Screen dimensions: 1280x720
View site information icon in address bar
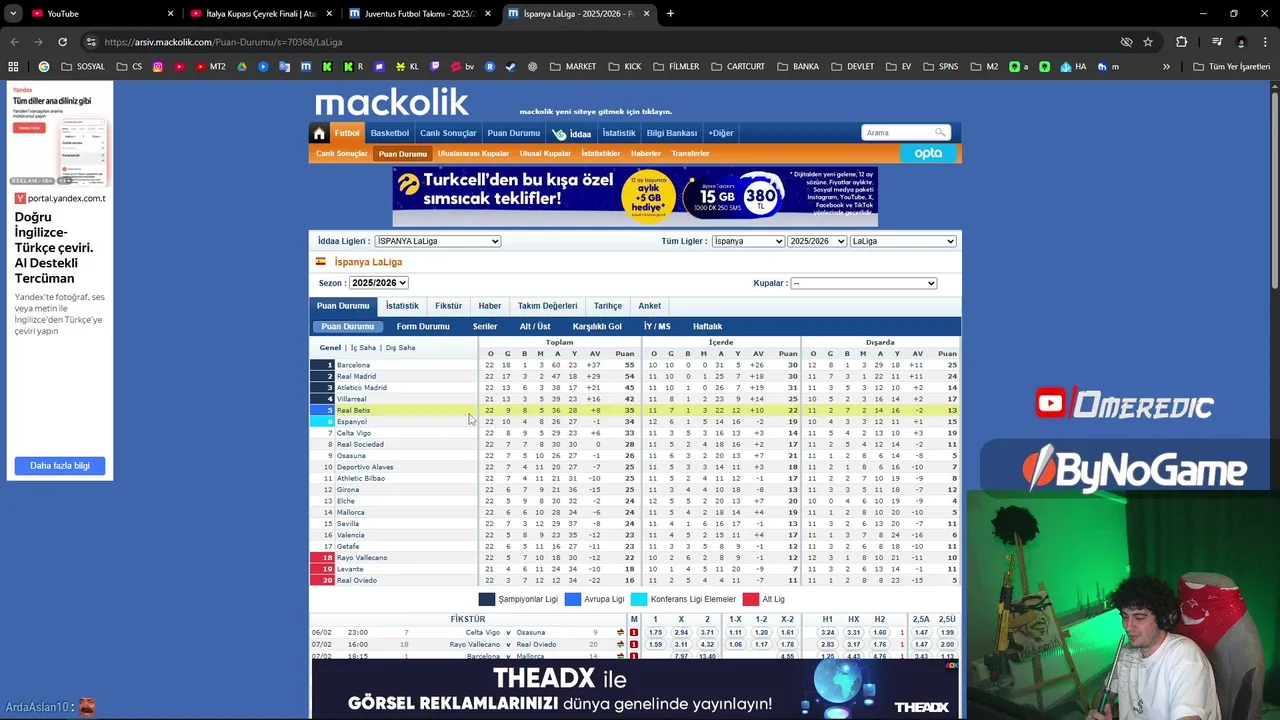click(x=91, y=42)
